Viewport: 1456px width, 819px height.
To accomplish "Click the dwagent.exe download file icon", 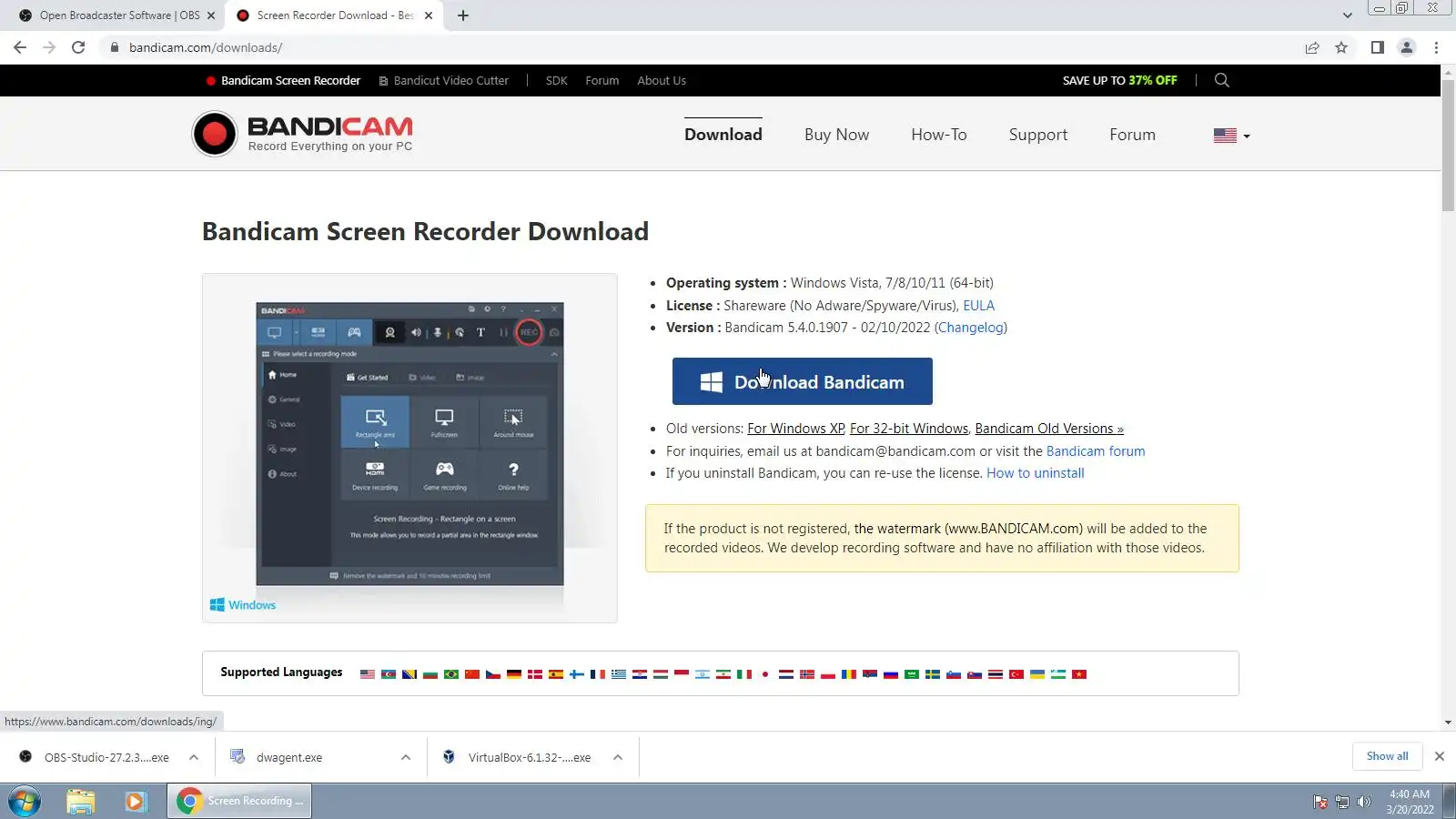I will click(x=238, y=756).
